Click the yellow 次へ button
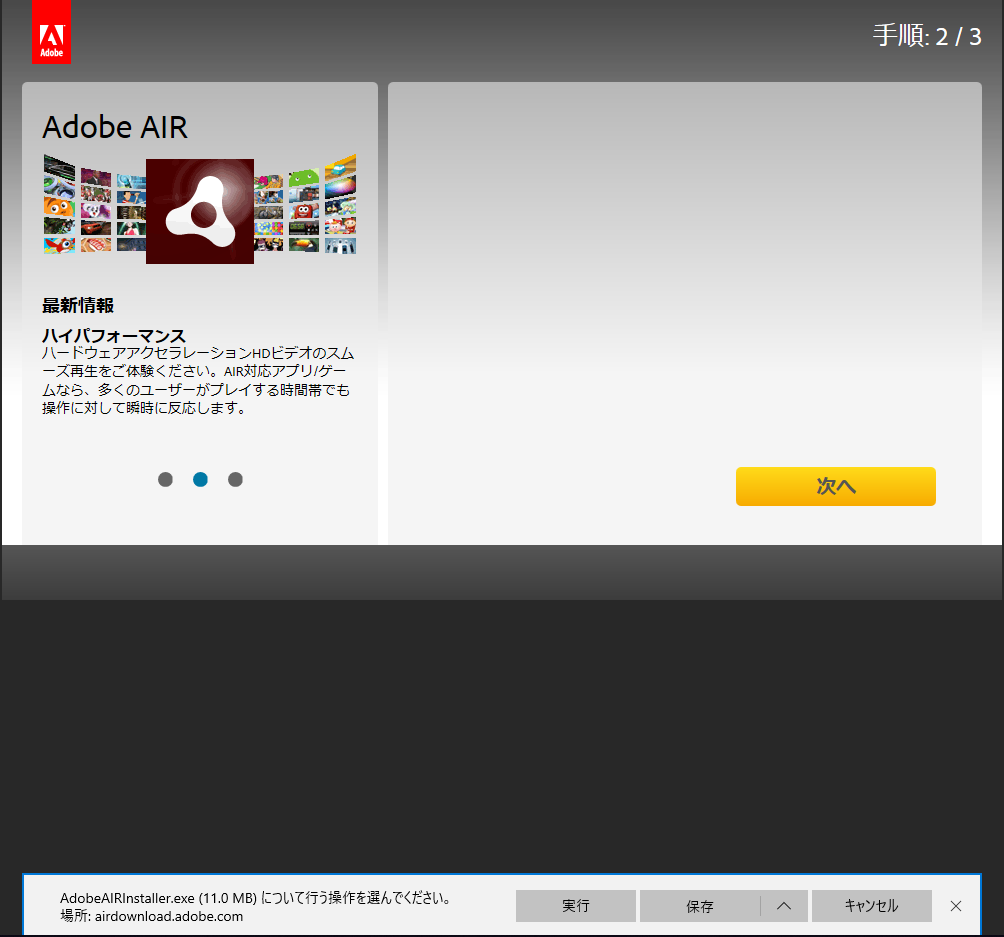The width and height of the screenshot is (1004, 937). tap(836, 486)
